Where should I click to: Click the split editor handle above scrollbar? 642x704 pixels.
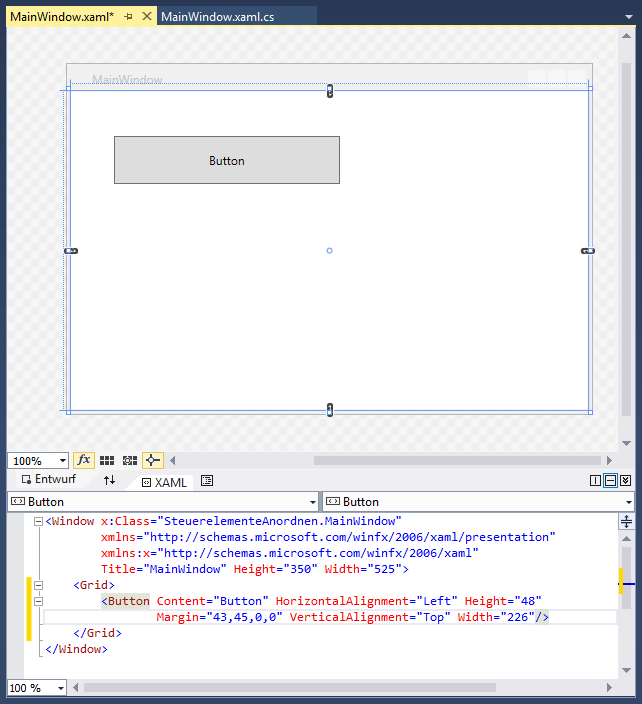(x=626, y=521)
